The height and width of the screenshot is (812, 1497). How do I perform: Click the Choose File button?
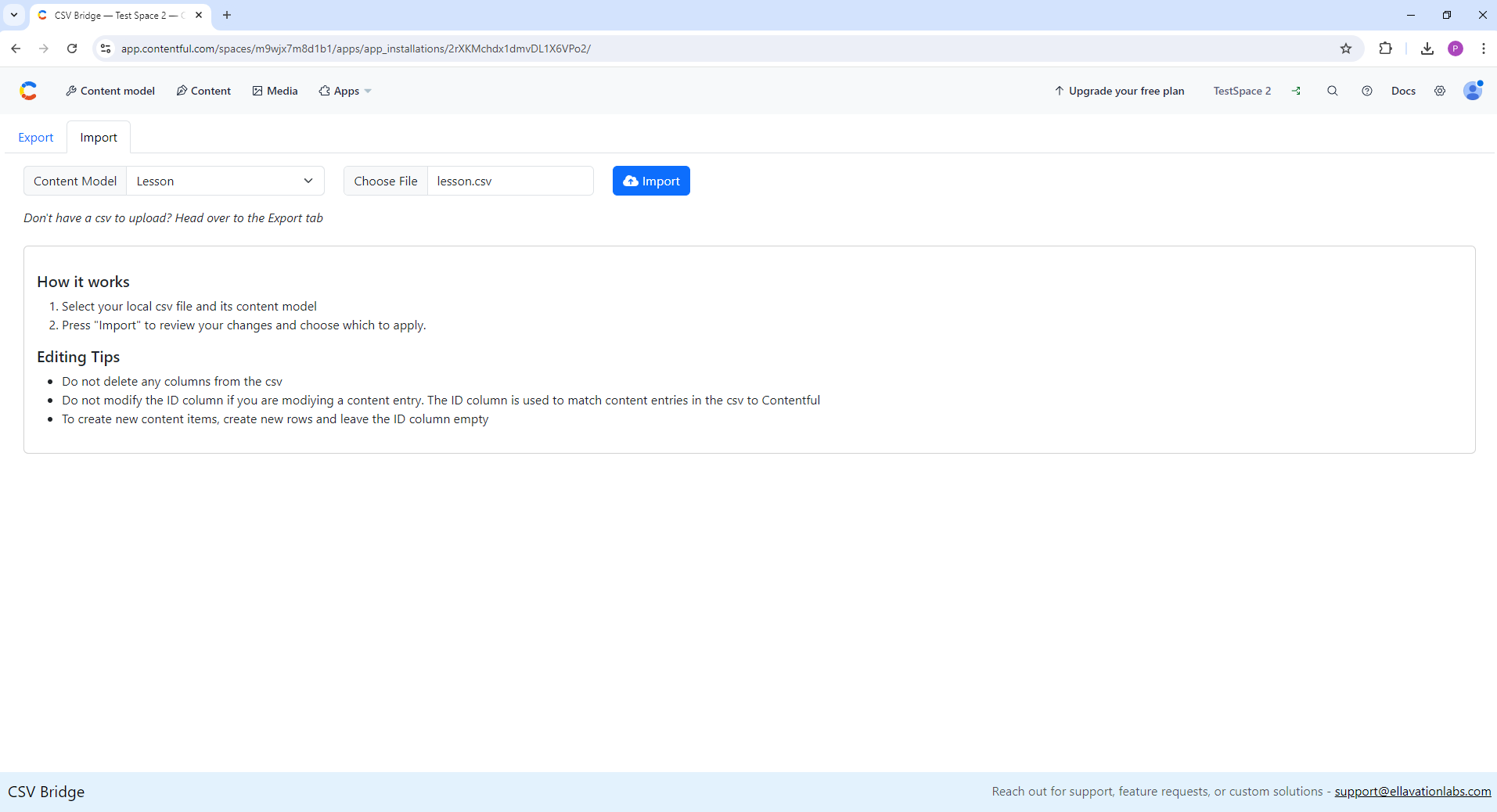tap(386, 181)
